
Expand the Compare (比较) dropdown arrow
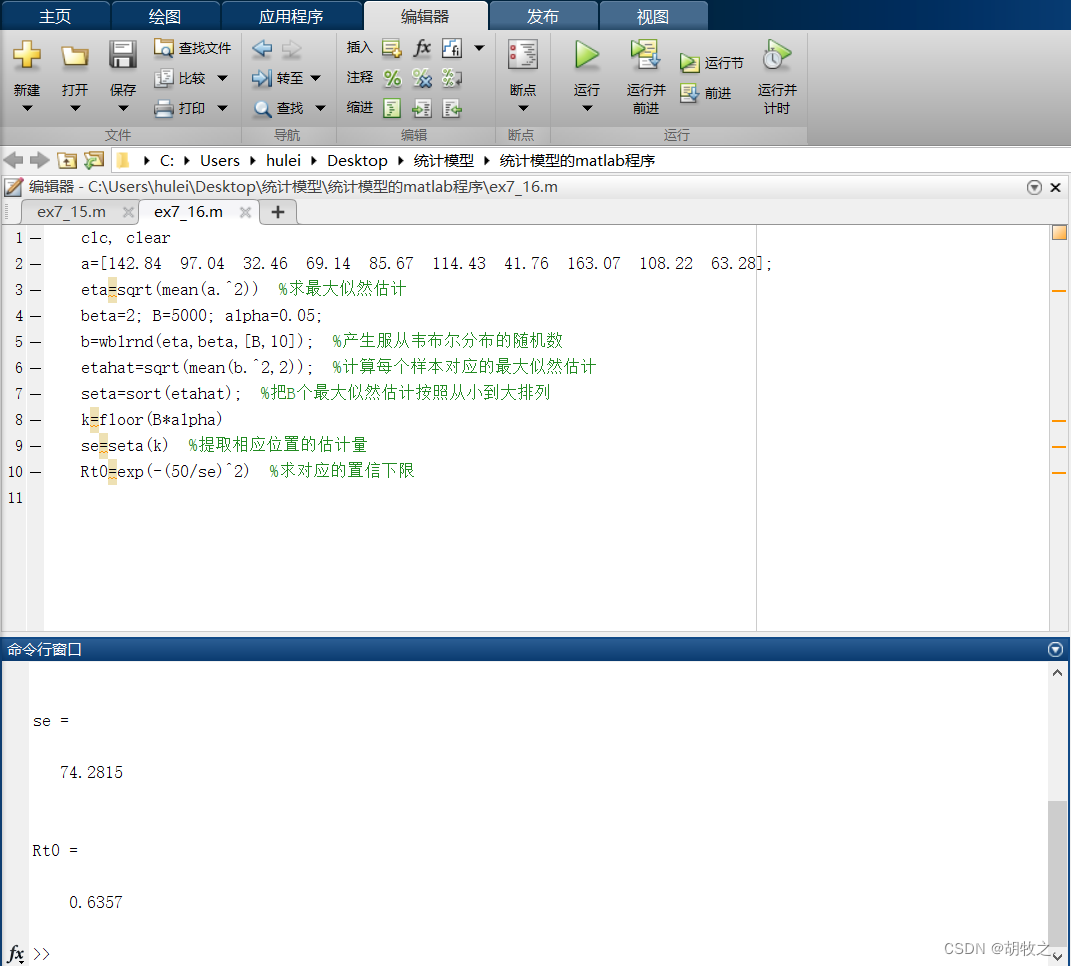(222, 79)
